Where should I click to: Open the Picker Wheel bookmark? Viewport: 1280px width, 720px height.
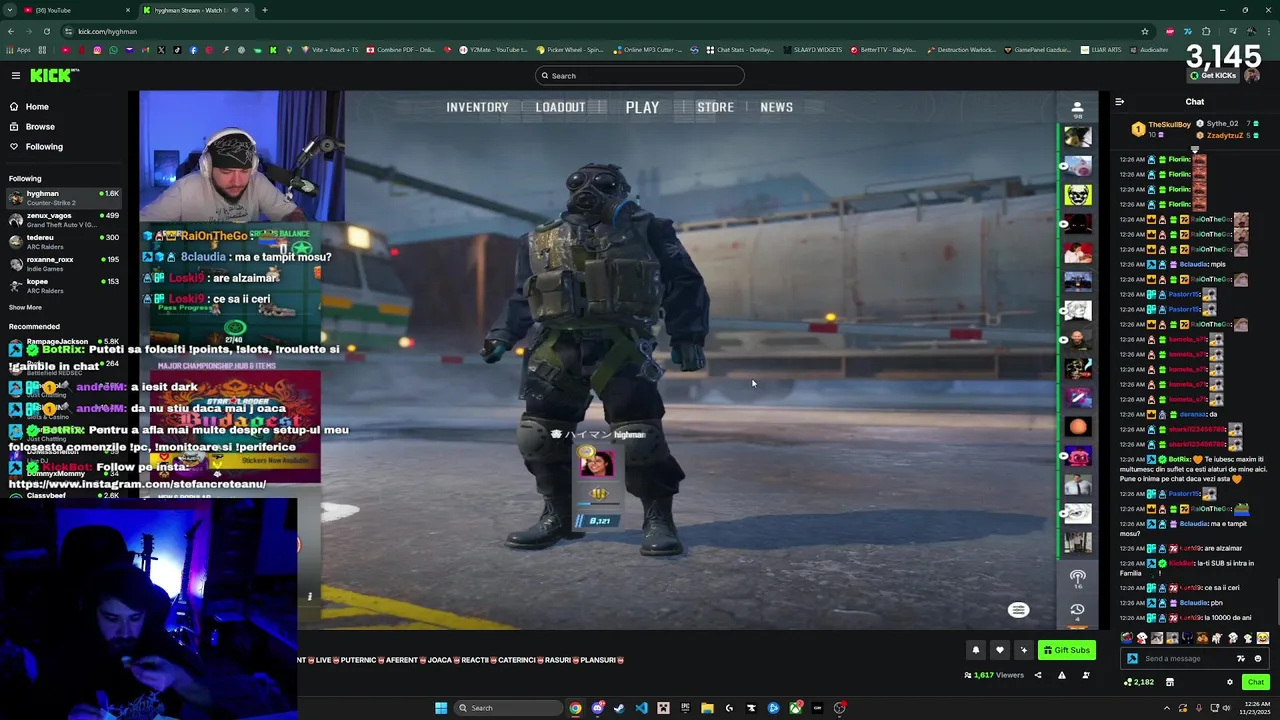pyautogui.click(x=570, y=49)
